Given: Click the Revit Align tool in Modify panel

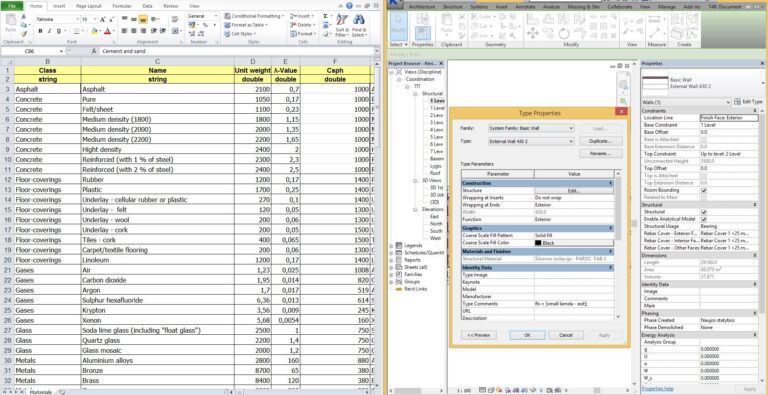Looking at the screenshot, I should pyautogui.click(x=532, y=19).
